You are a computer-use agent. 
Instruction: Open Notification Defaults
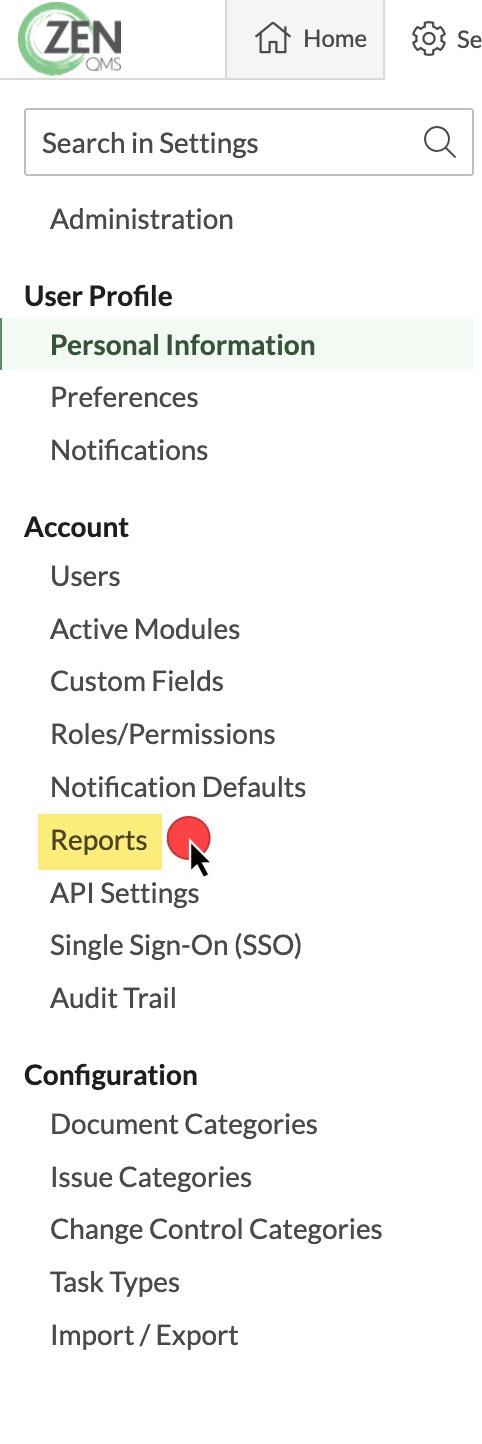pyautogui.click(x=178, y=787)
